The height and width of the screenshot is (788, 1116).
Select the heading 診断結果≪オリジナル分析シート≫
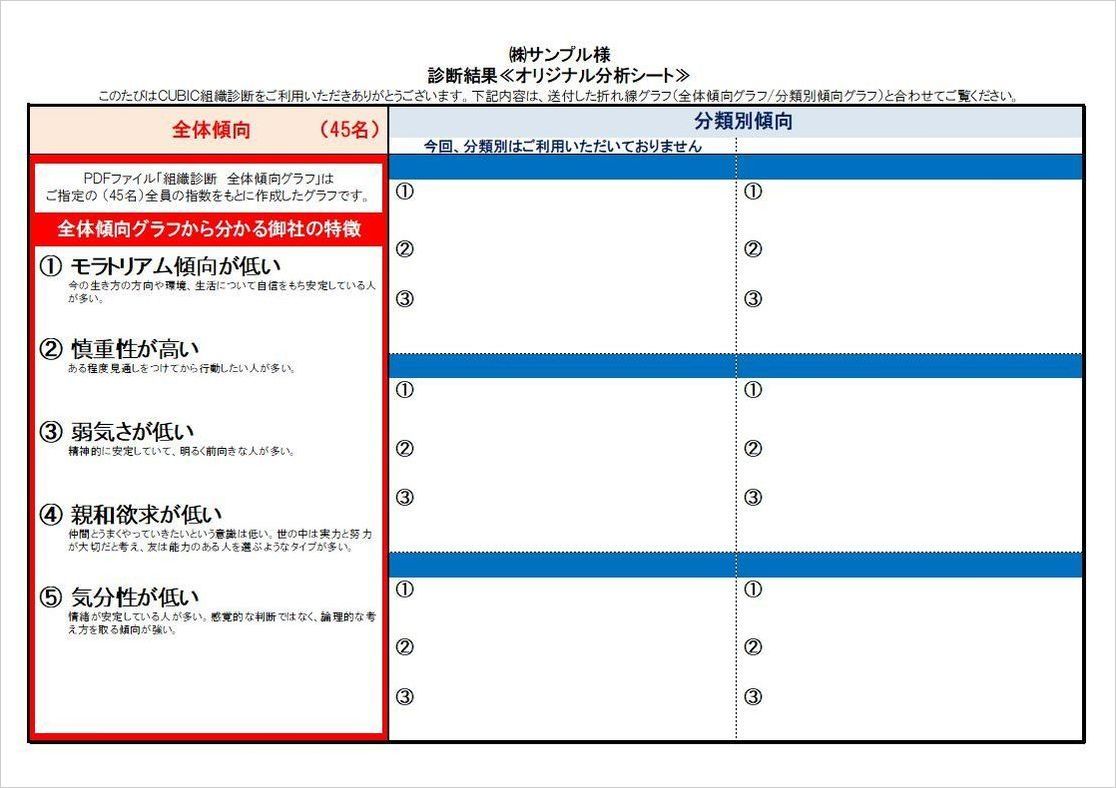coord(559,75)
